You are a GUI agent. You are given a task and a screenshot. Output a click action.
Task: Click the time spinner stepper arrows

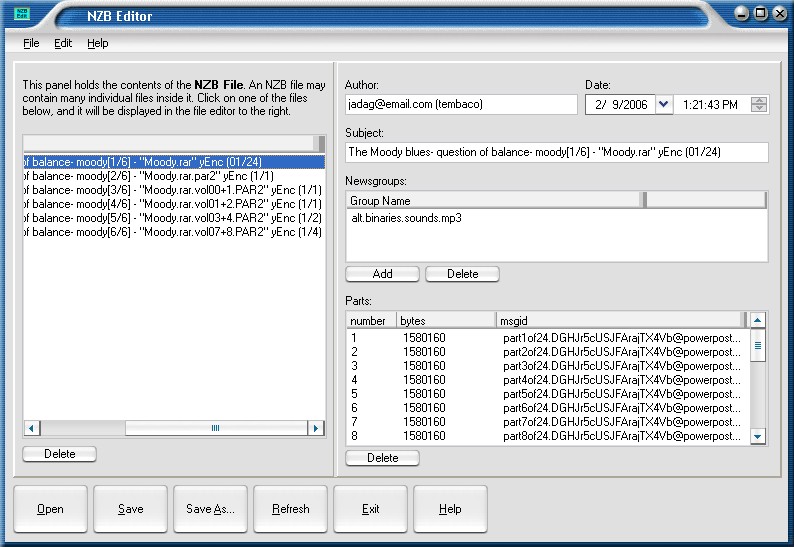pyautogui.click(x=759, y=105)
